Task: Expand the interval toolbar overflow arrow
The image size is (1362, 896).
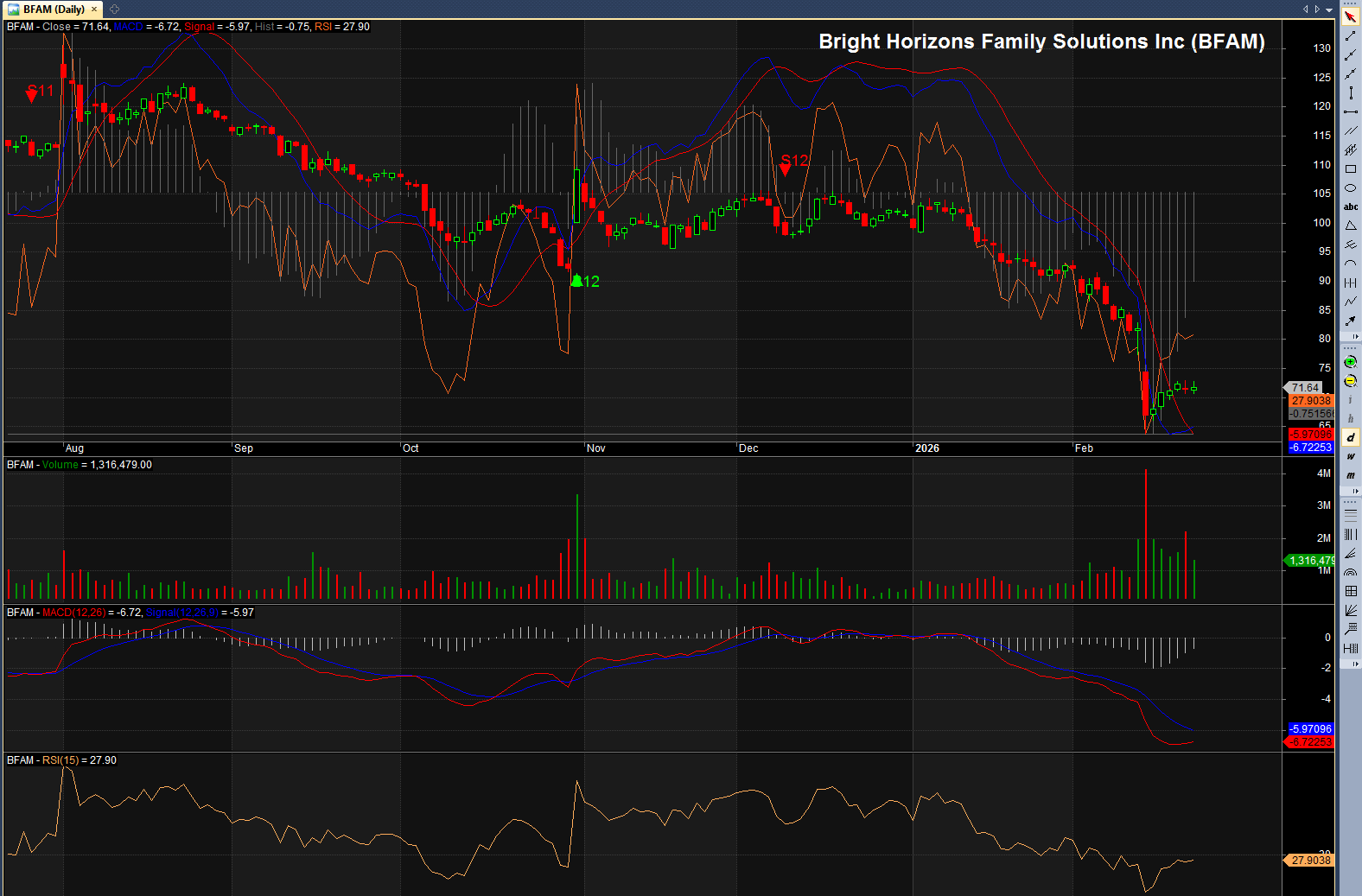Action: (x=1355, y=491)
